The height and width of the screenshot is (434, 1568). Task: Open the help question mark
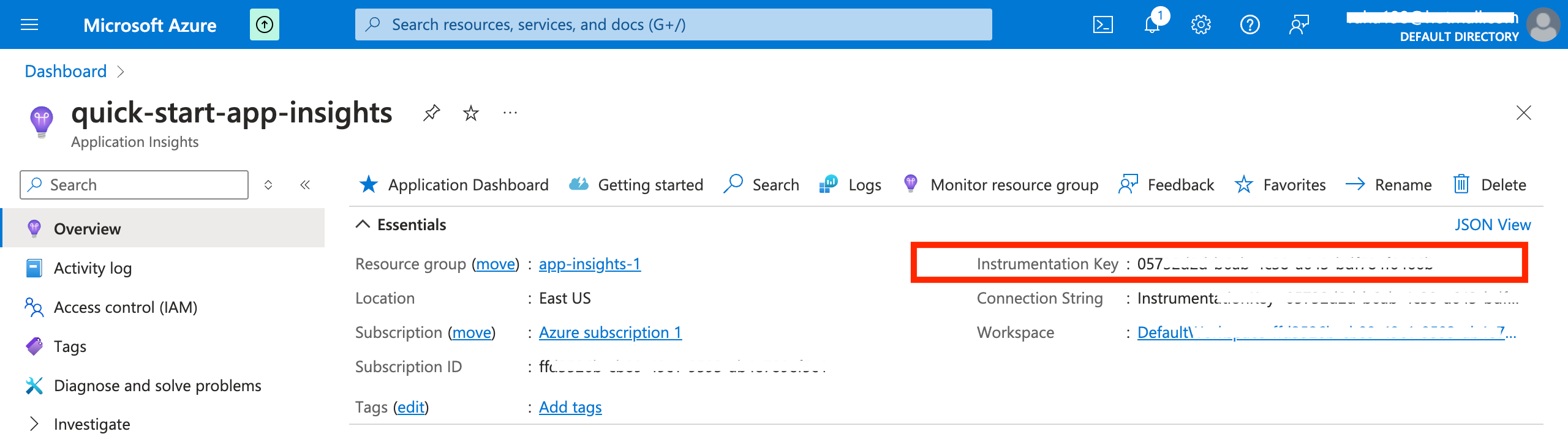coord(1249,24)
